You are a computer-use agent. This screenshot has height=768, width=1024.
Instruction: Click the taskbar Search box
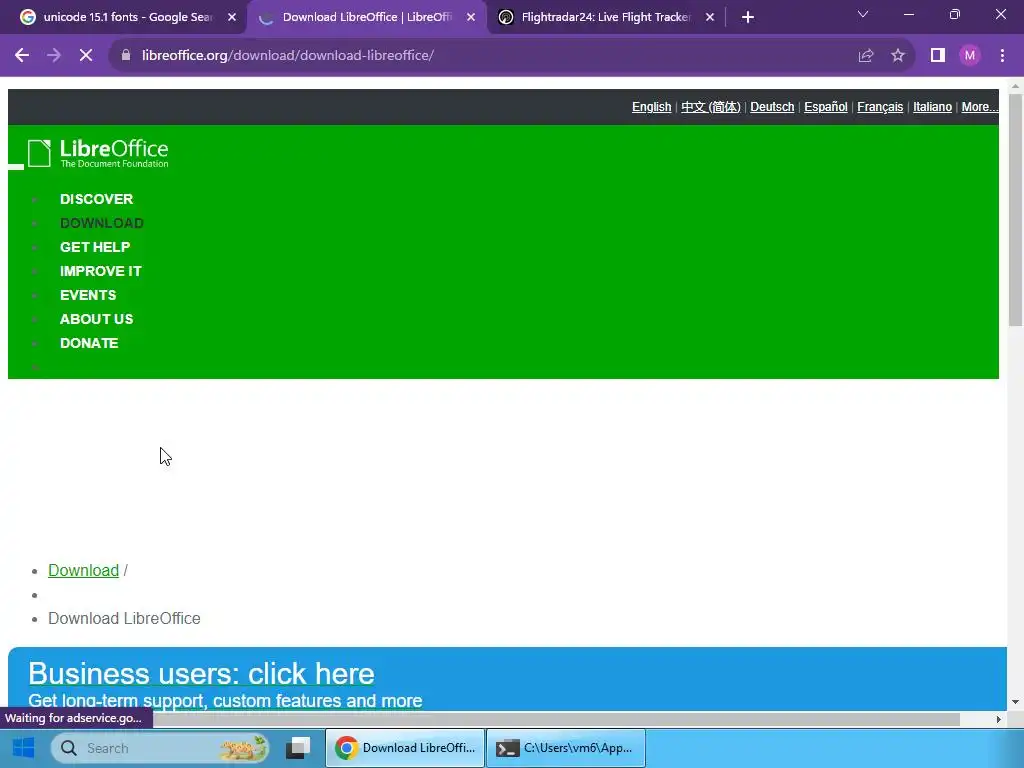(x=160, y=748)
